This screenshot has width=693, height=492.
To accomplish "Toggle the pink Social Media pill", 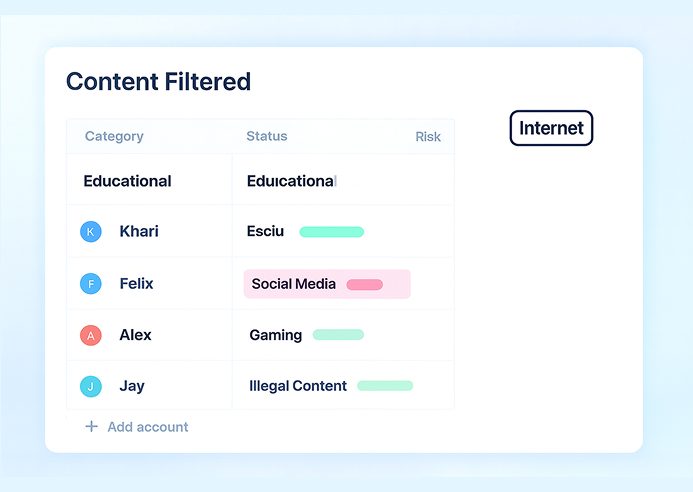I will [365, 285].
